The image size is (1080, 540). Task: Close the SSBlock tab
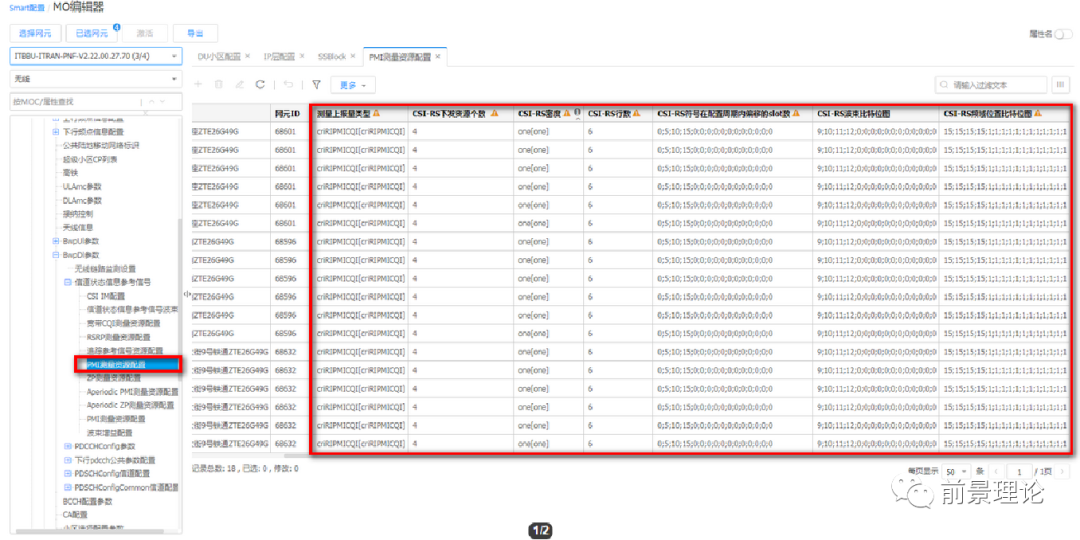click(353, 57)
